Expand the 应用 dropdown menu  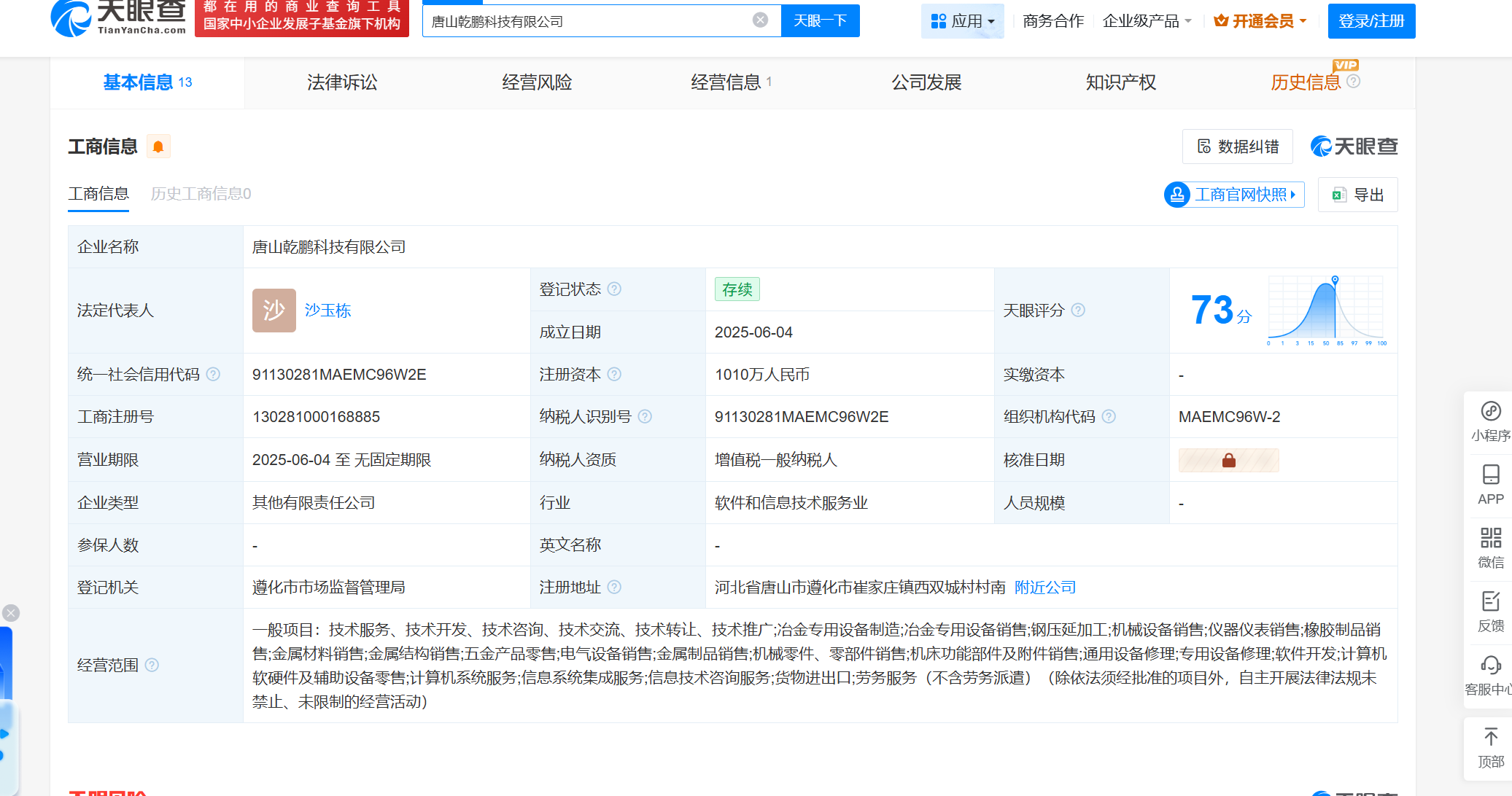point(963,21)
